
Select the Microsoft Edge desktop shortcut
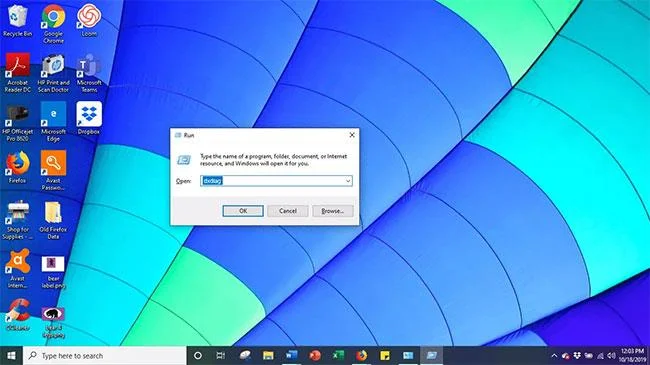(53, 122)
